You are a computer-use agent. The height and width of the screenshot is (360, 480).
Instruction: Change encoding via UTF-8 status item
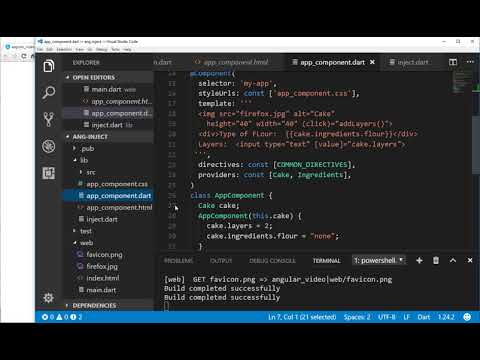(x=387, y=317)
